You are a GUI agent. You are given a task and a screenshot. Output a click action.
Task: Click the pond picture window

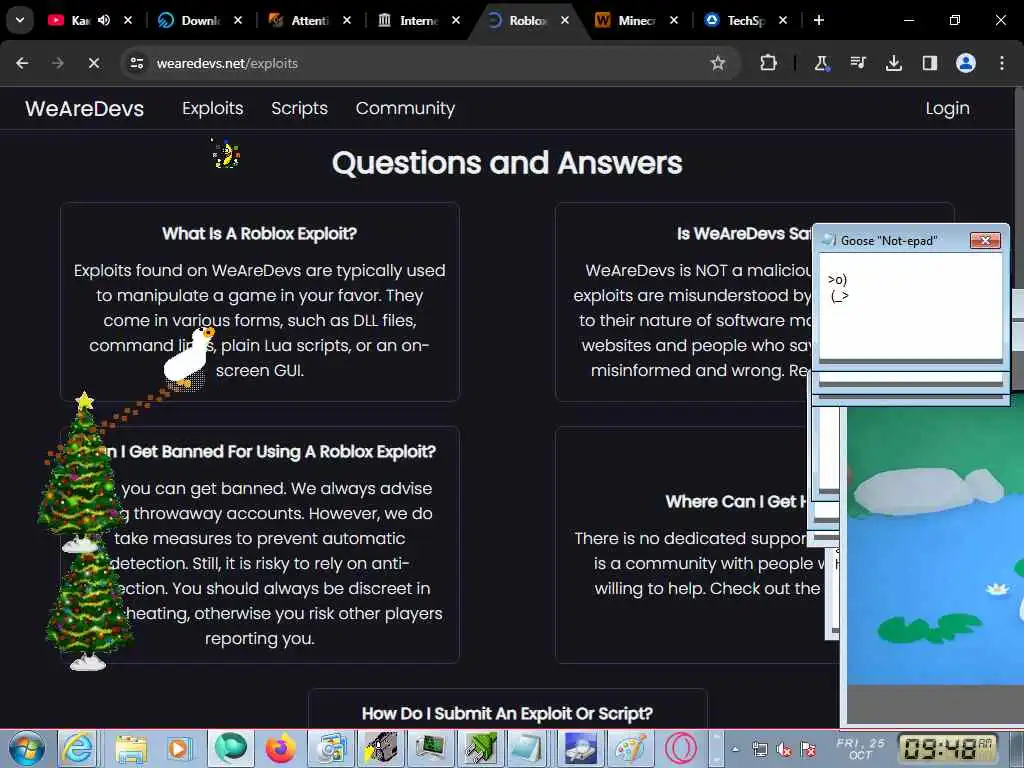[934, 562]
